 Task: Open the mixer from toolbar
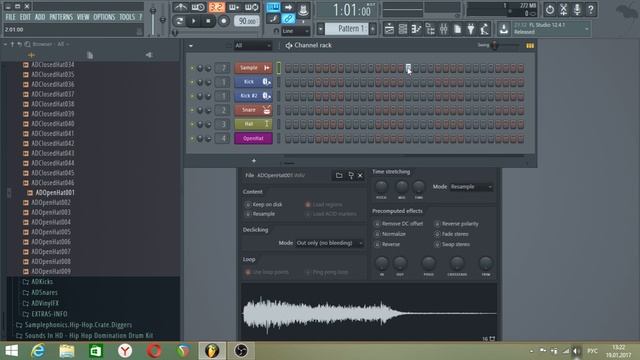click(444, 29)
